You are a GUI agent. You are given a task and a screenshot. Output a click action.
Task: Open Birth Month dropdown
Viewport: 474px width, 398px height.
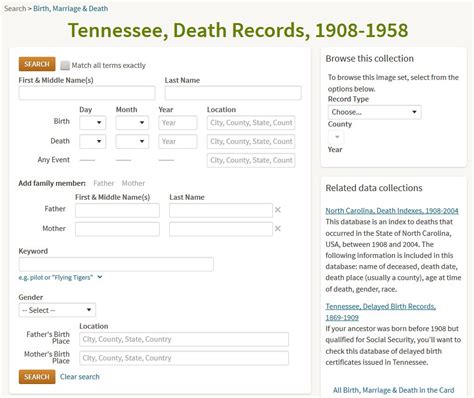(132, 123)
